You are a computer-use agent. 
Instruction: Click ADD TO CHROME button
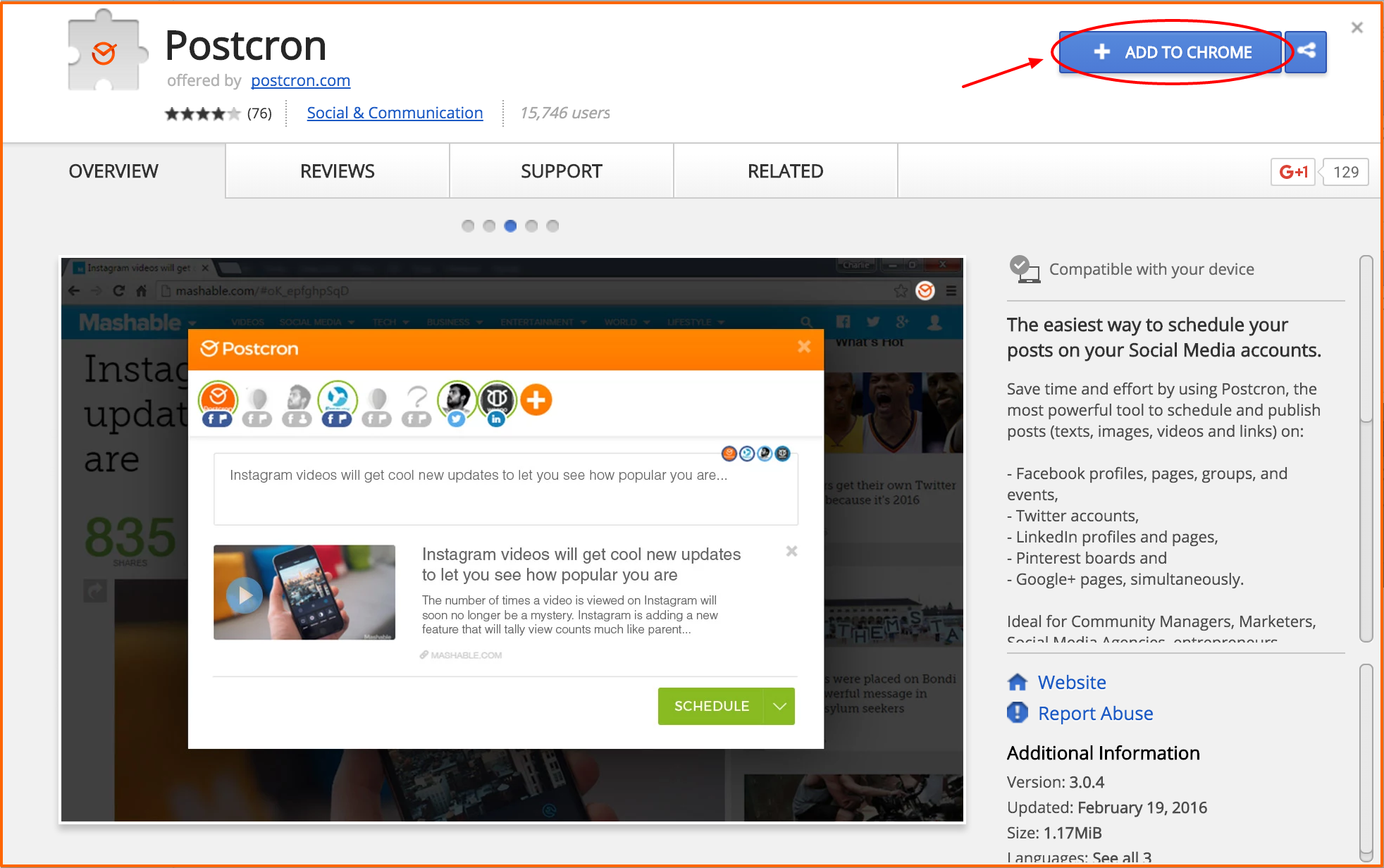pyautogui.click(x=1172, y=52)
